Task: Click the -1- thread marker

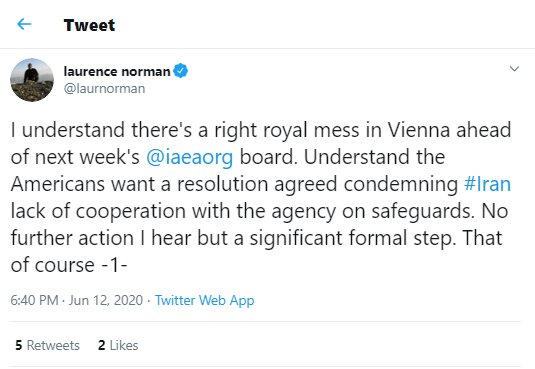Action: [x=114, y=265]
